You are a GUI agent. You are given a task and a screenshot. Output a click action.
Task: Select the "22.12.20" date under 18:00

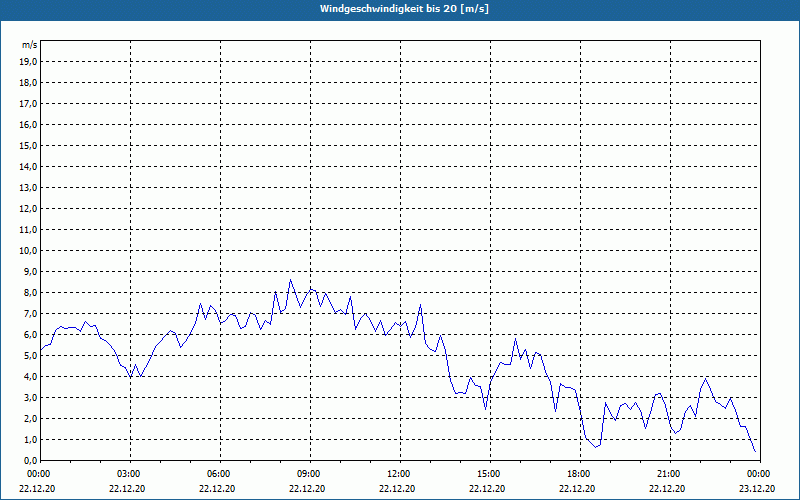(x=577, y=488)
